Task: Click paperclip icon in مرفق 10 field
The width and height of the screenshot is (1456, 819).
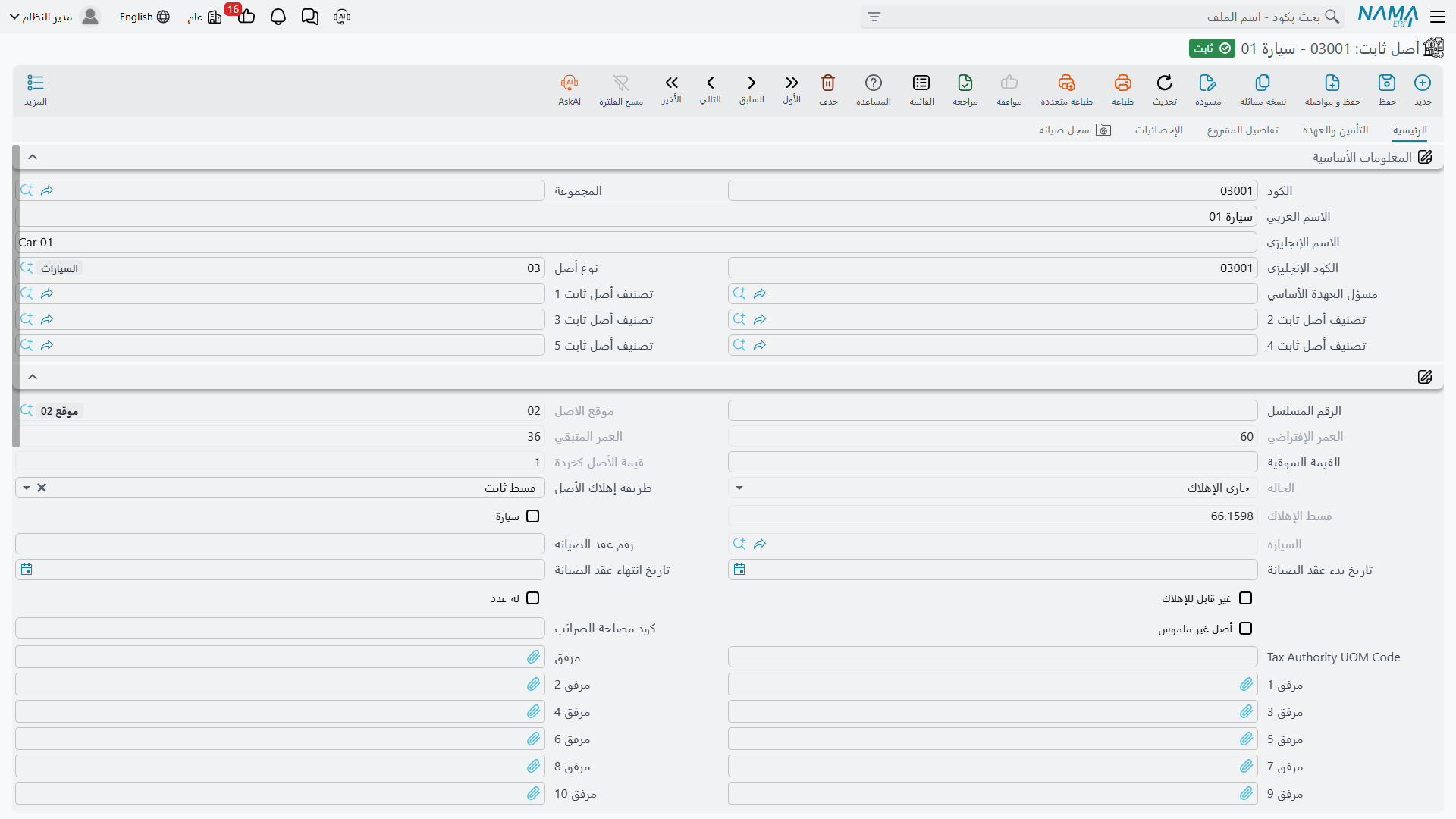Action: [x=533, y=794]
